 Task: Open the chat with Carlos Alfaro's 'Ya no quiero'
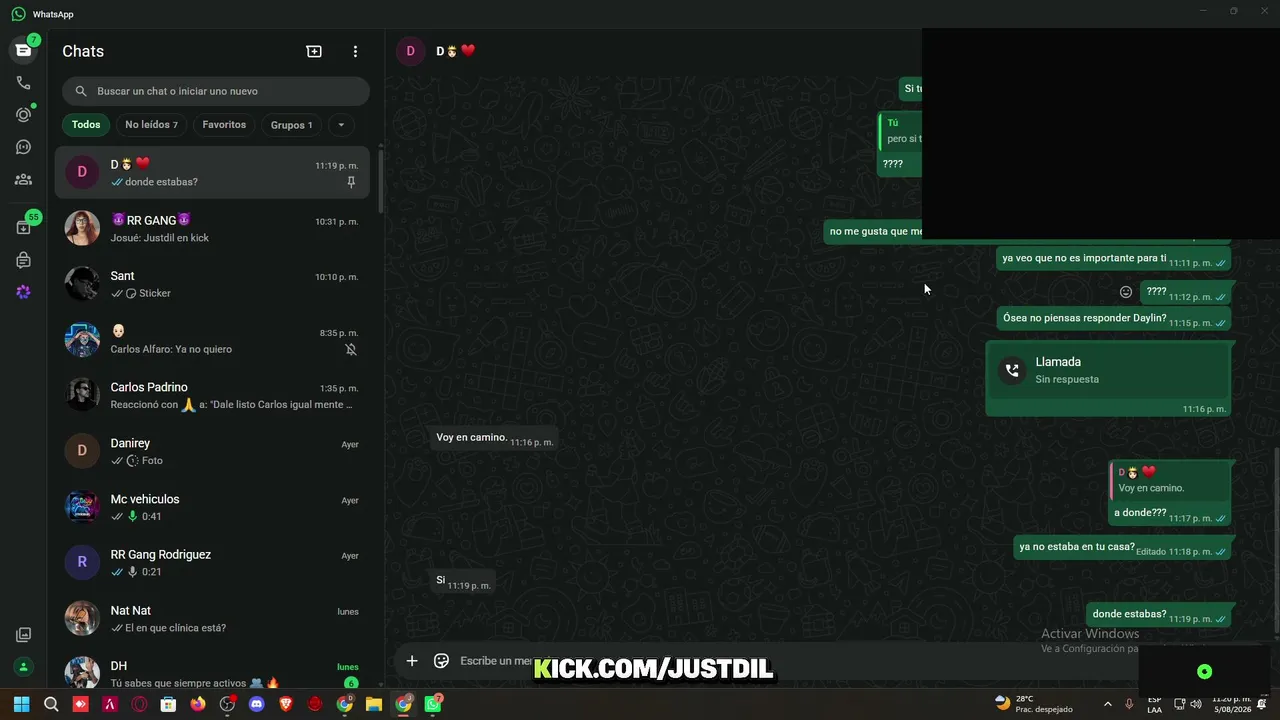pyautogui.click(x=212, y=340)
